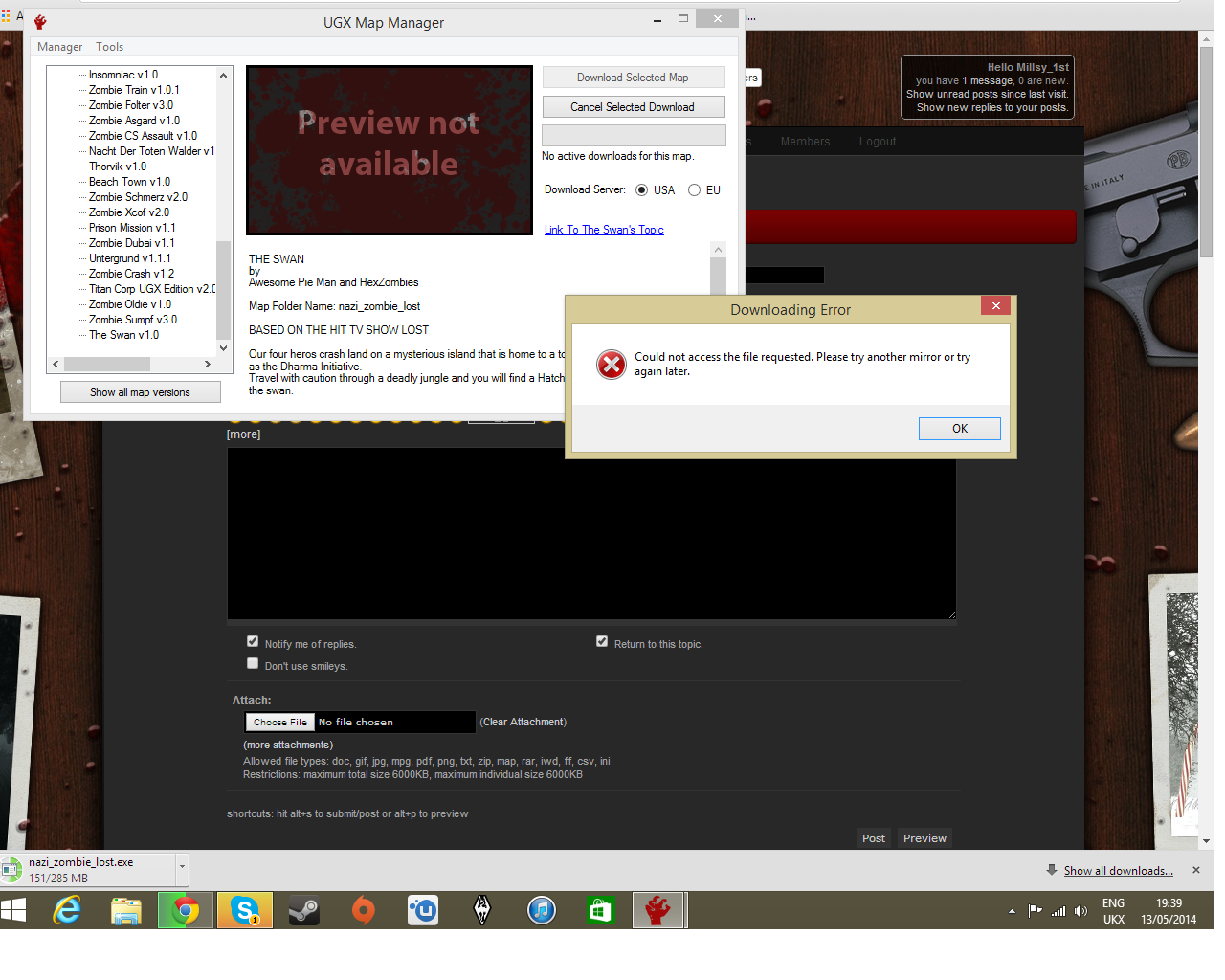Select EU download server
The image size is (1225, 980).
pyautogui.click(x=694, y=190)
